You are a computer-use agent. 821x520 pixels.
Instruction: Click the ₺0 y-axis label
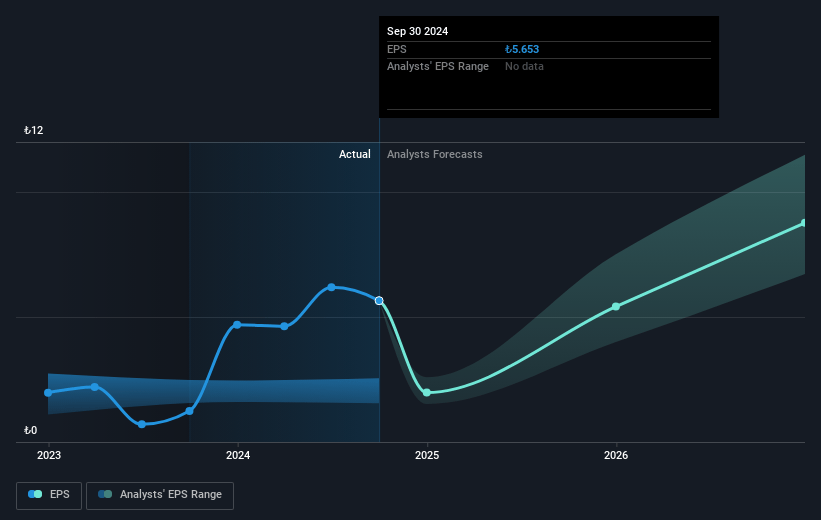pyautogui.click(x=30, y=430)
